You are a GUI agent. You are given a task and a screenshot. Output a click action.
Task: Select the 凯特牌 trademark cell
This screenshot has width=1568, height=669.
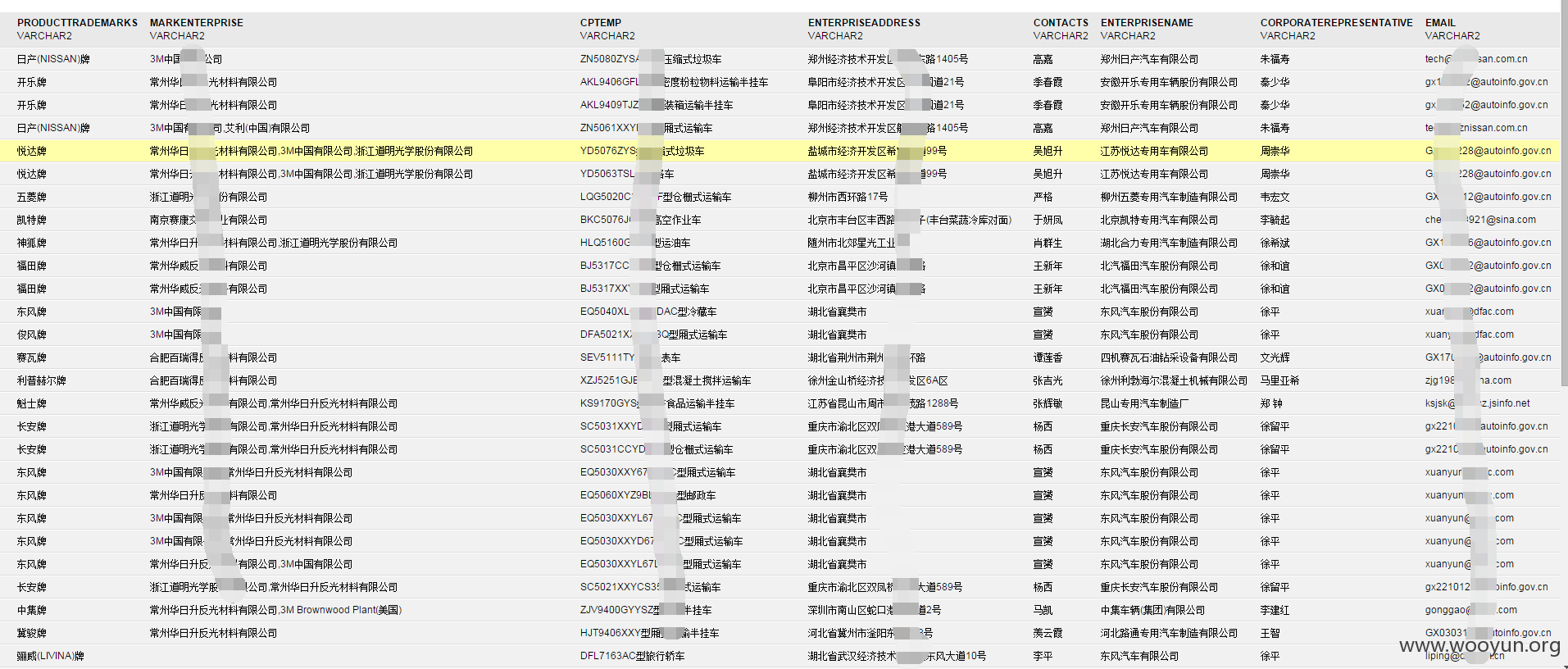[32, 220]
